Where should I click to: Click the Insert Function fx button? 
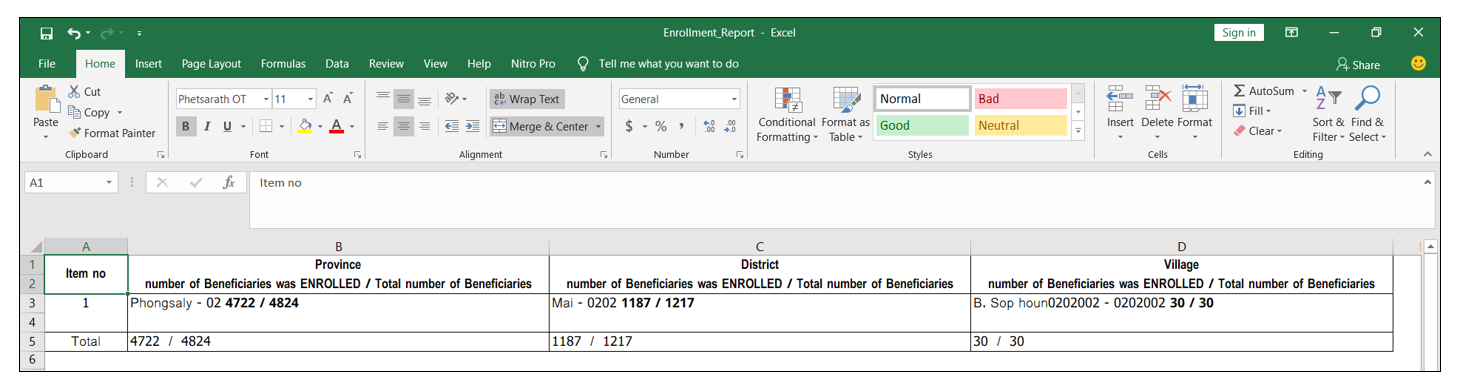pyautogui.click(x=229, y=183)
